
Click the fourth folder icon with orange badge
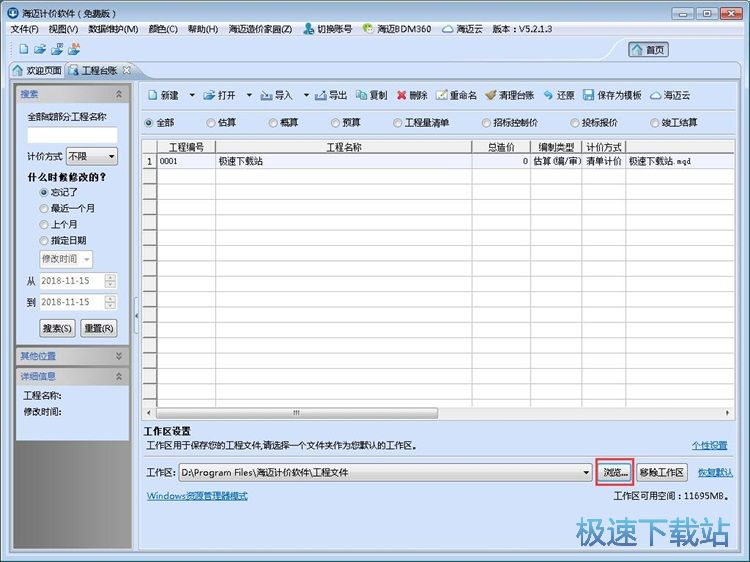(74, 49)
